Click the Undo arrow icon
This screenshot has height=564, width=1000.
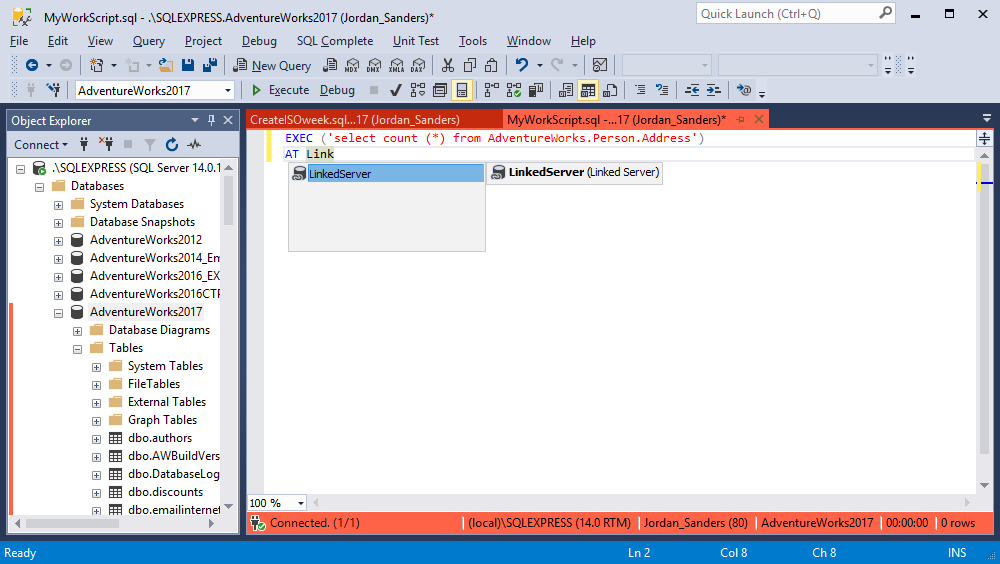(x=522, y=65)
